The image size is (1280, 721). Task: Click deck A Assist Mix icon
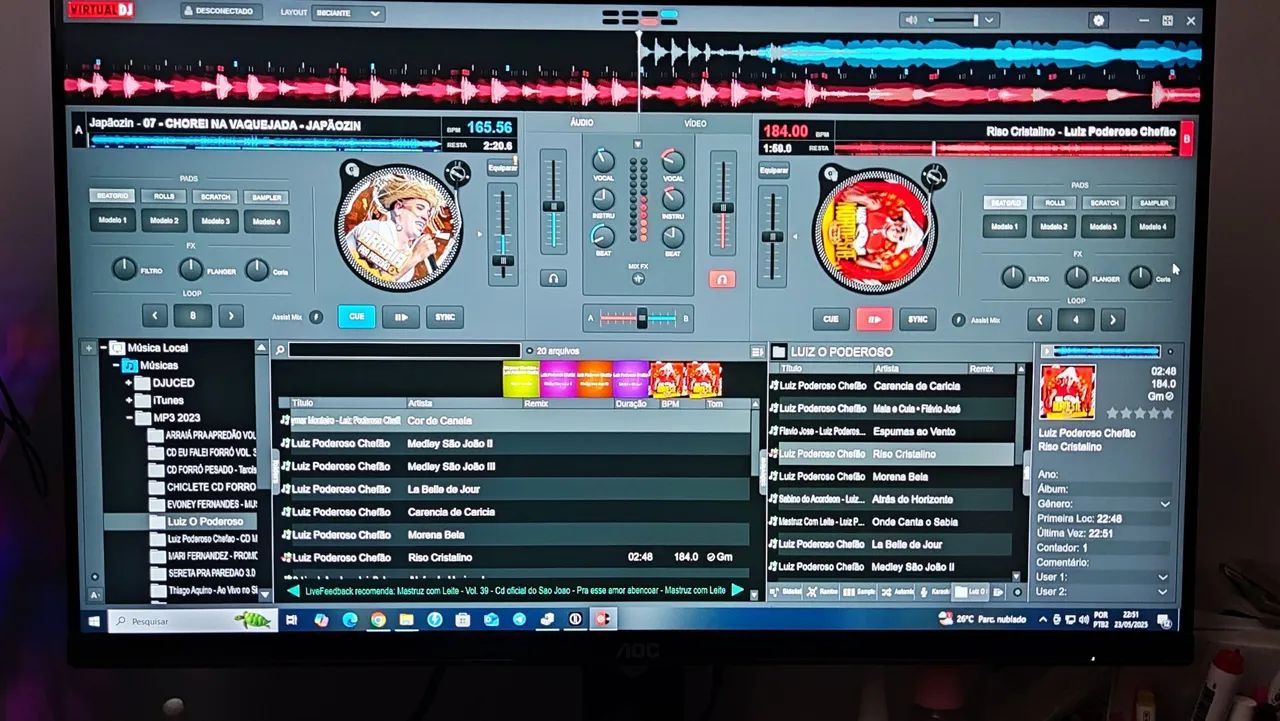(316, 318)
